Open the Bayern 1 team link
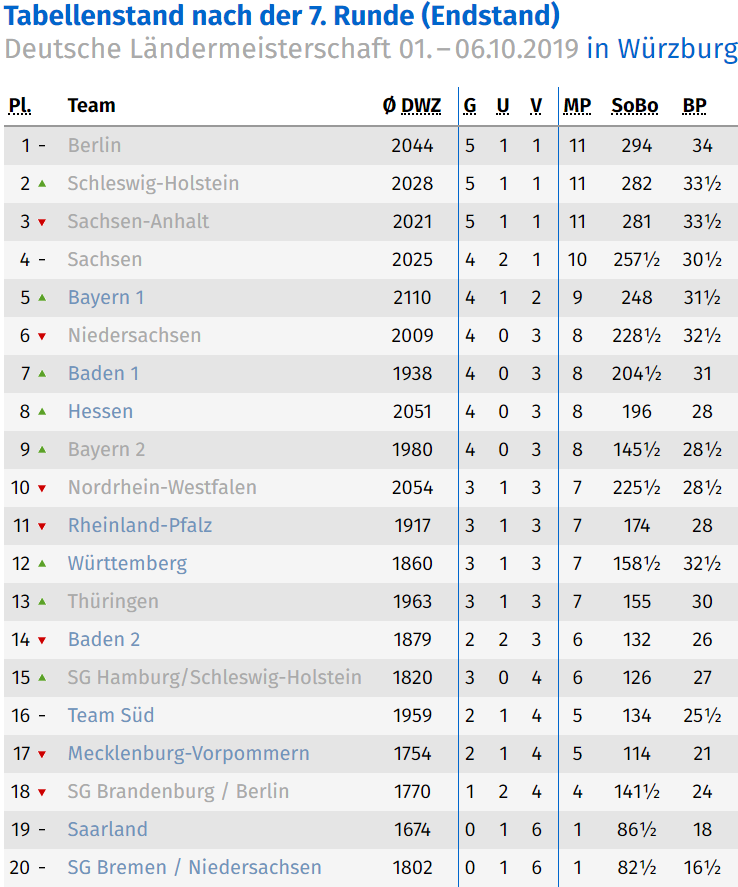738x887 pixels. 106,298
